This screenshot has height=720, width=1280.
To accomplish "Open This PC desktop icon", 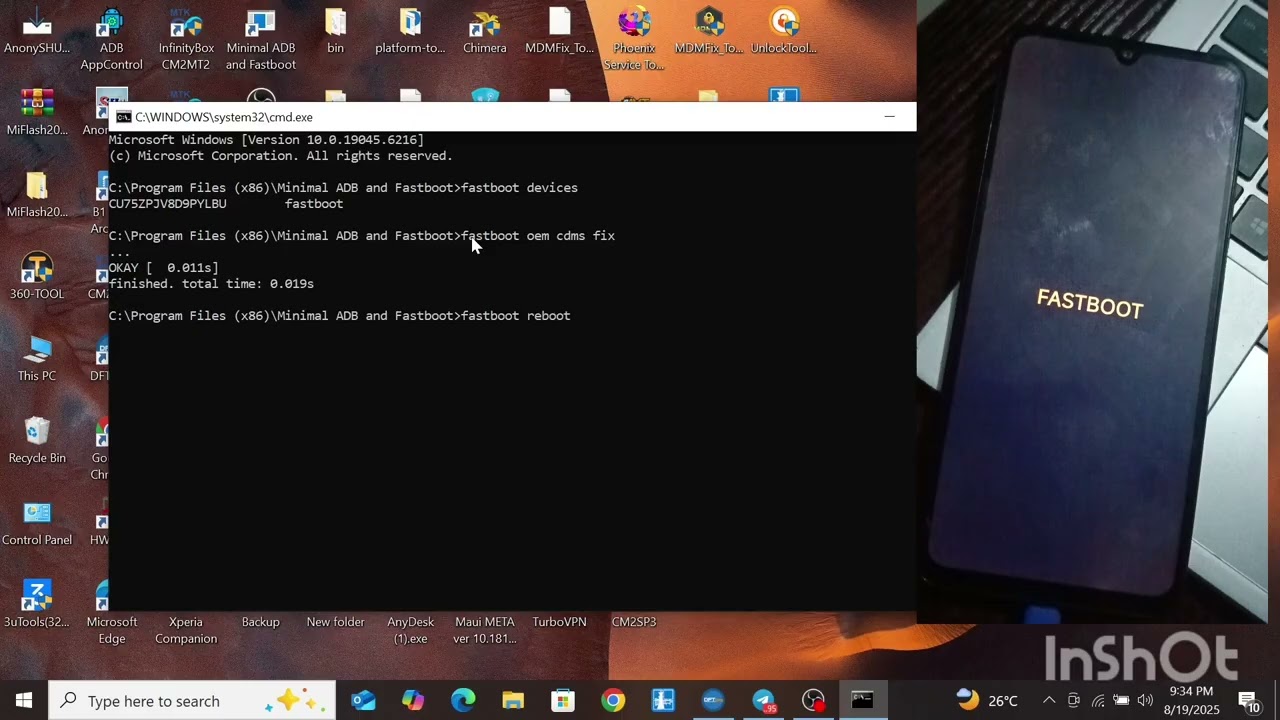I will click(x=37, y=359).
